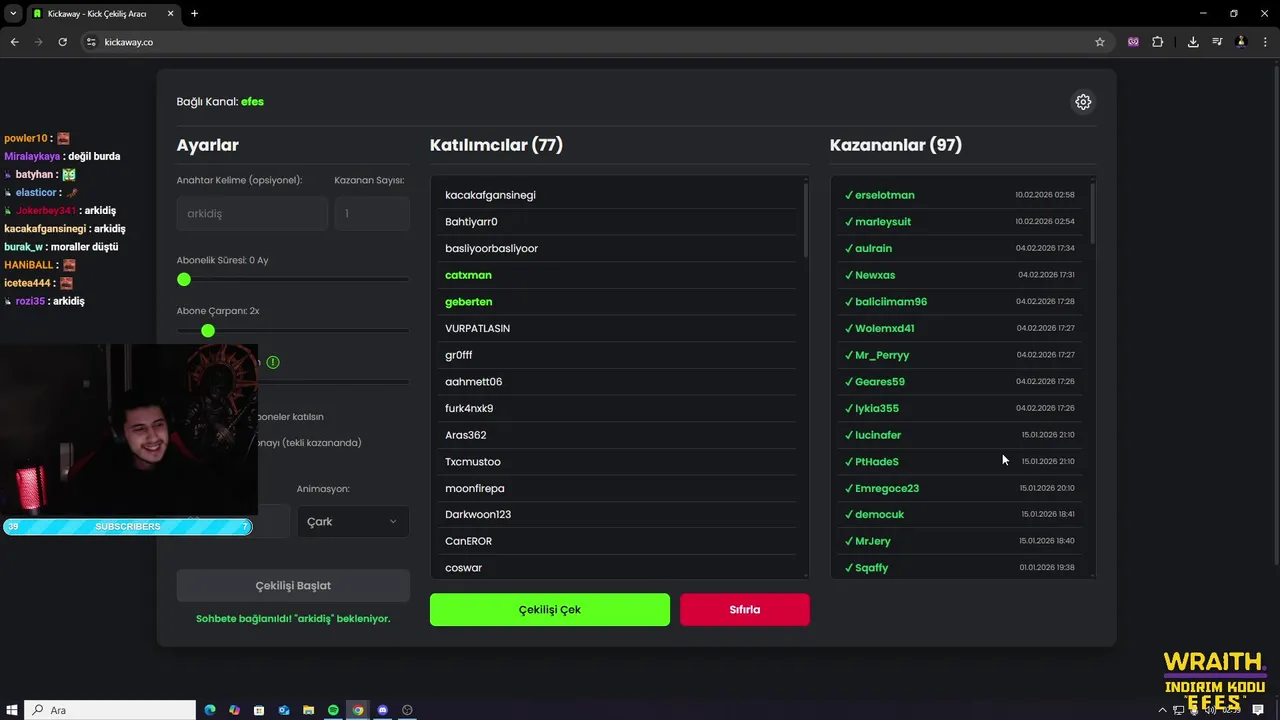This screenshot has width=1280, height=720.
Task: Click winner marleysuit in Kazananlar
Action: click(883, 222)
